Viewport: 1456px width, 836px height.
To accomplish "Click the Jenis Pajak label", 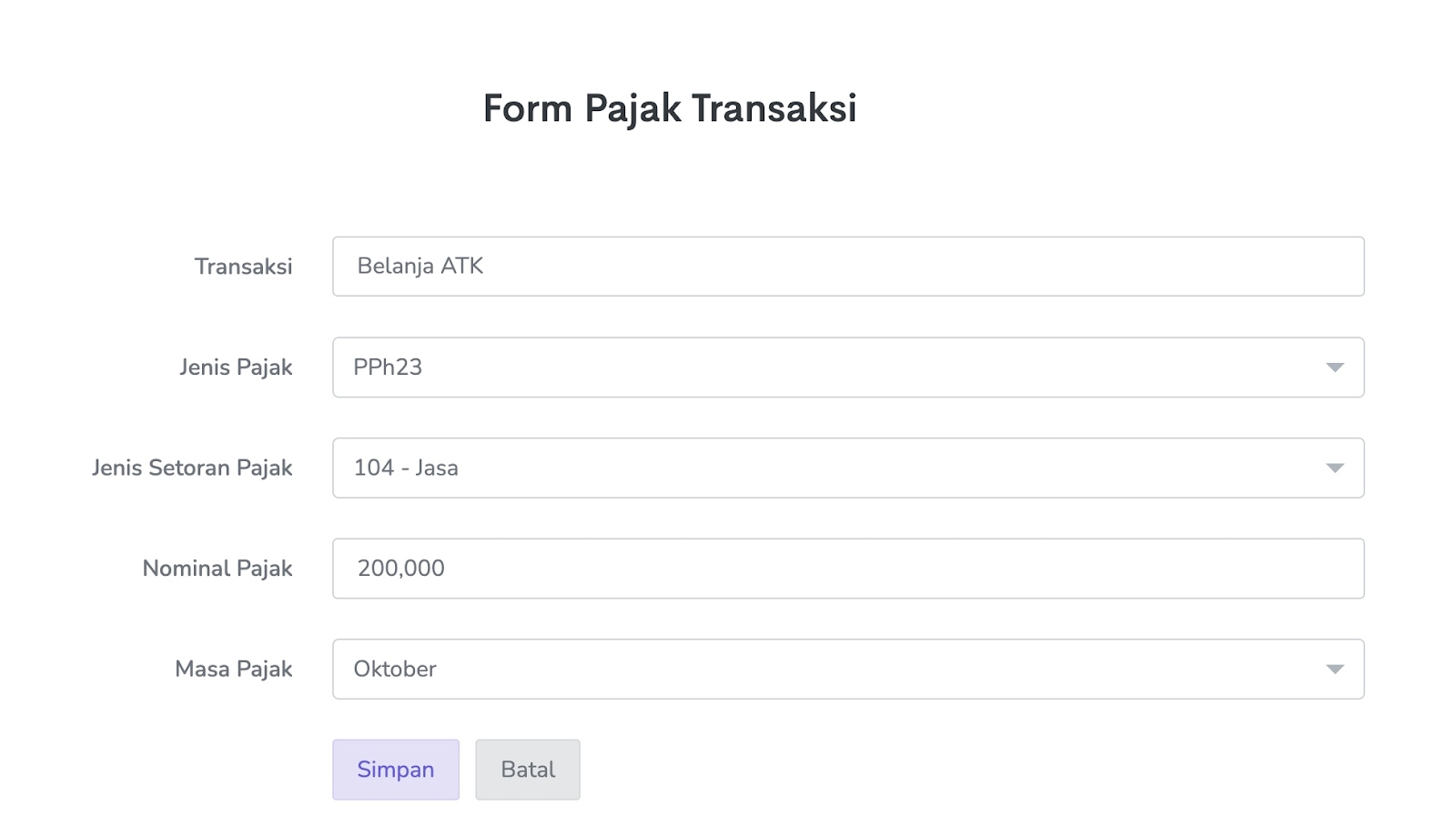I will 236,368.
